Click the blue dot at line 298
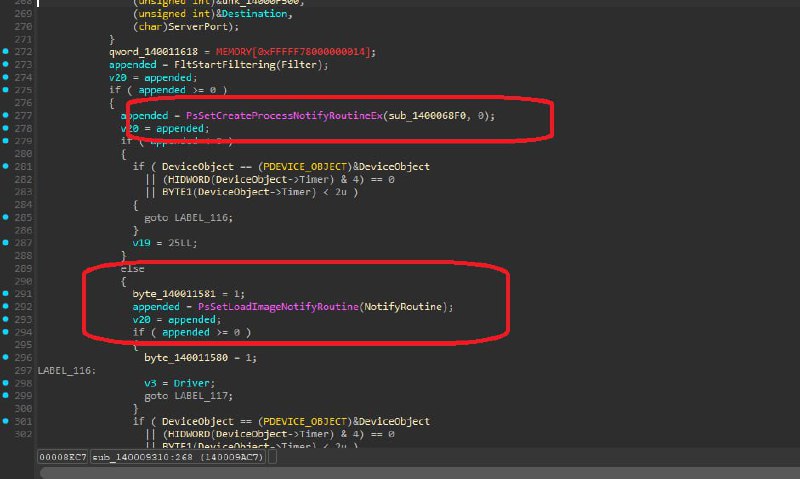Image resolution: width=800 pixels, height=479 pixels. coord(6,383)
